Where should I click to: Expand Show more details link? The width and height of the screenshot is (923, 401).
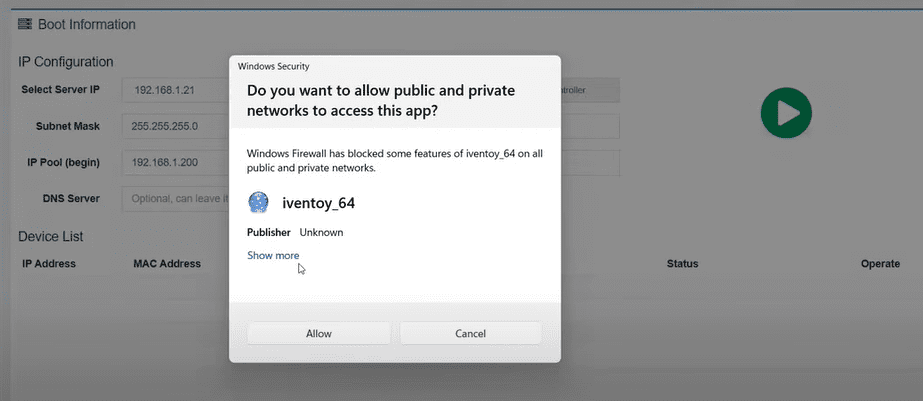[273, 256]
